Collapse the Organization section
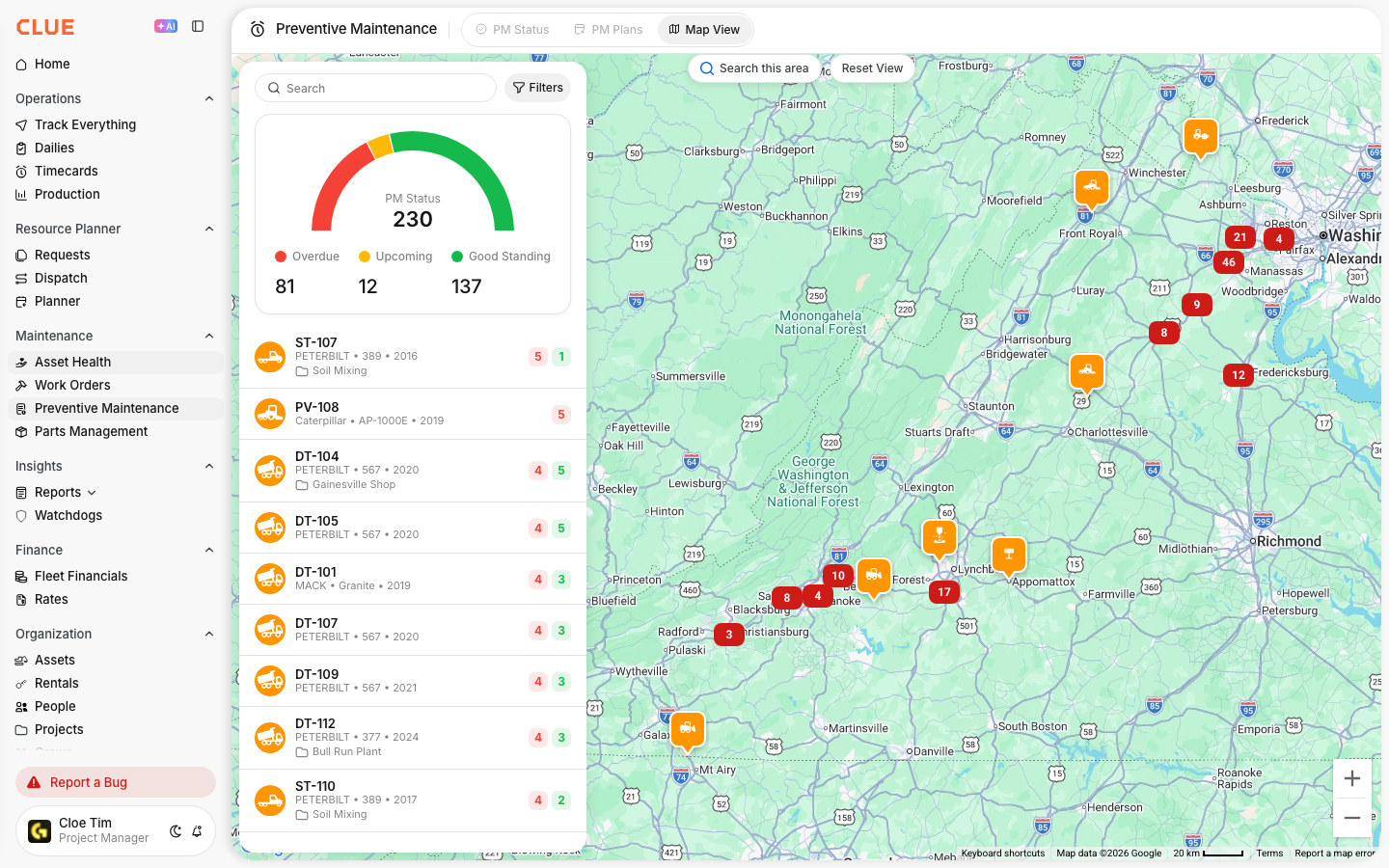The image size is (1389, 868). [209, 634]
